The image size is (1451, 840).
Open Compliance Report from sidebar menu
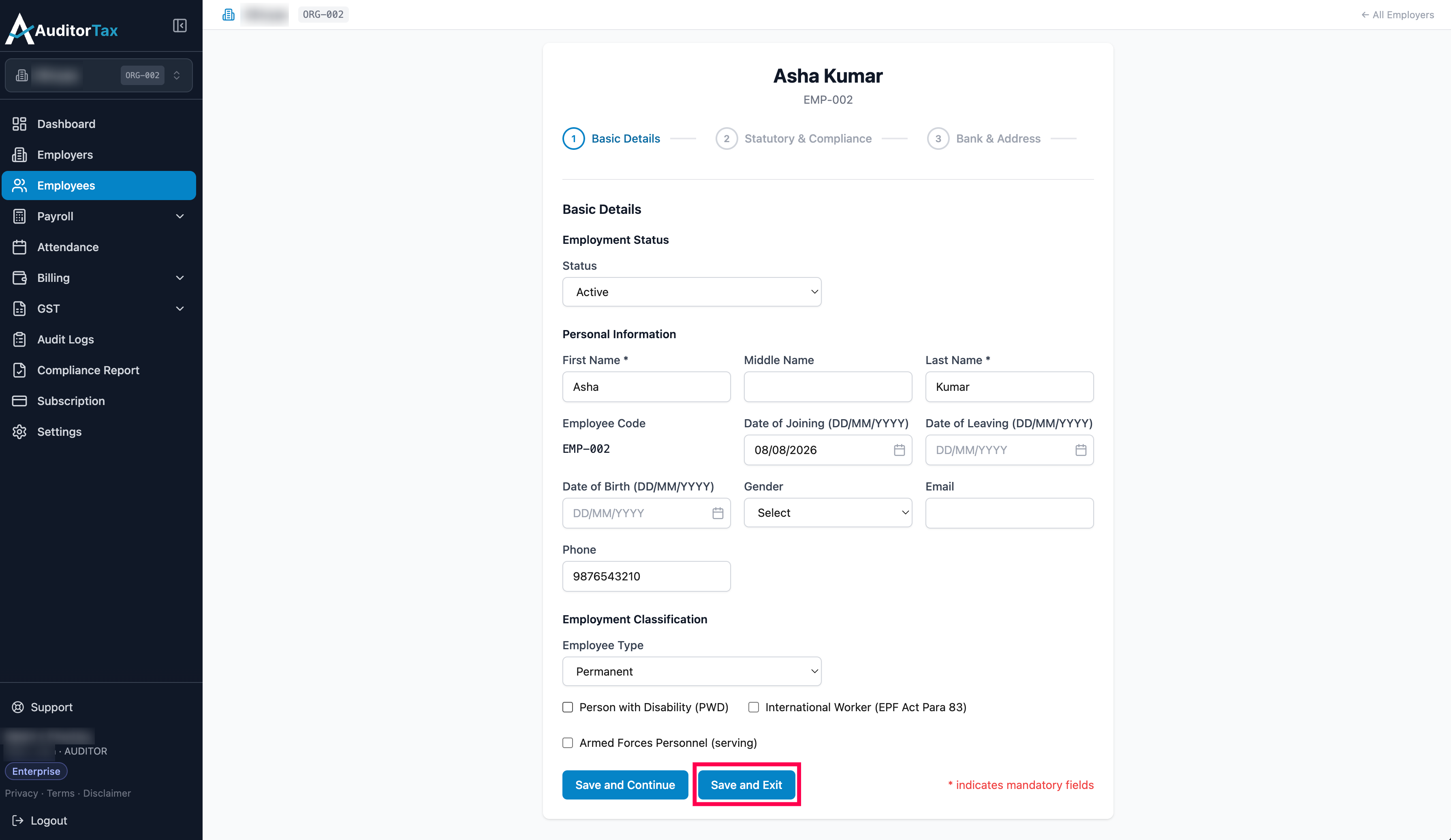99,370
